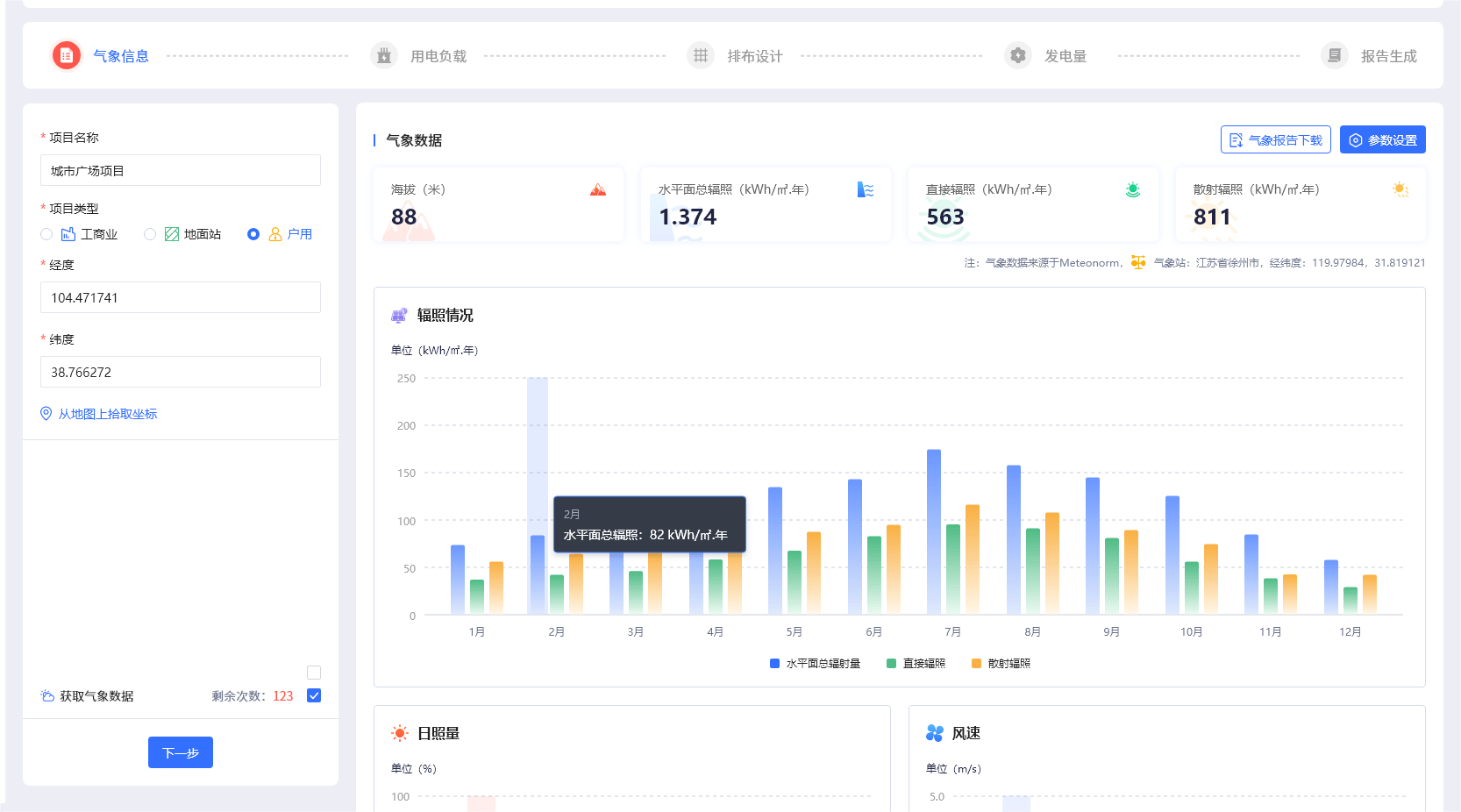This screenshot has height=812, width=1461.
Task: Click the 项目名称 input field
Action: (181, 170)
